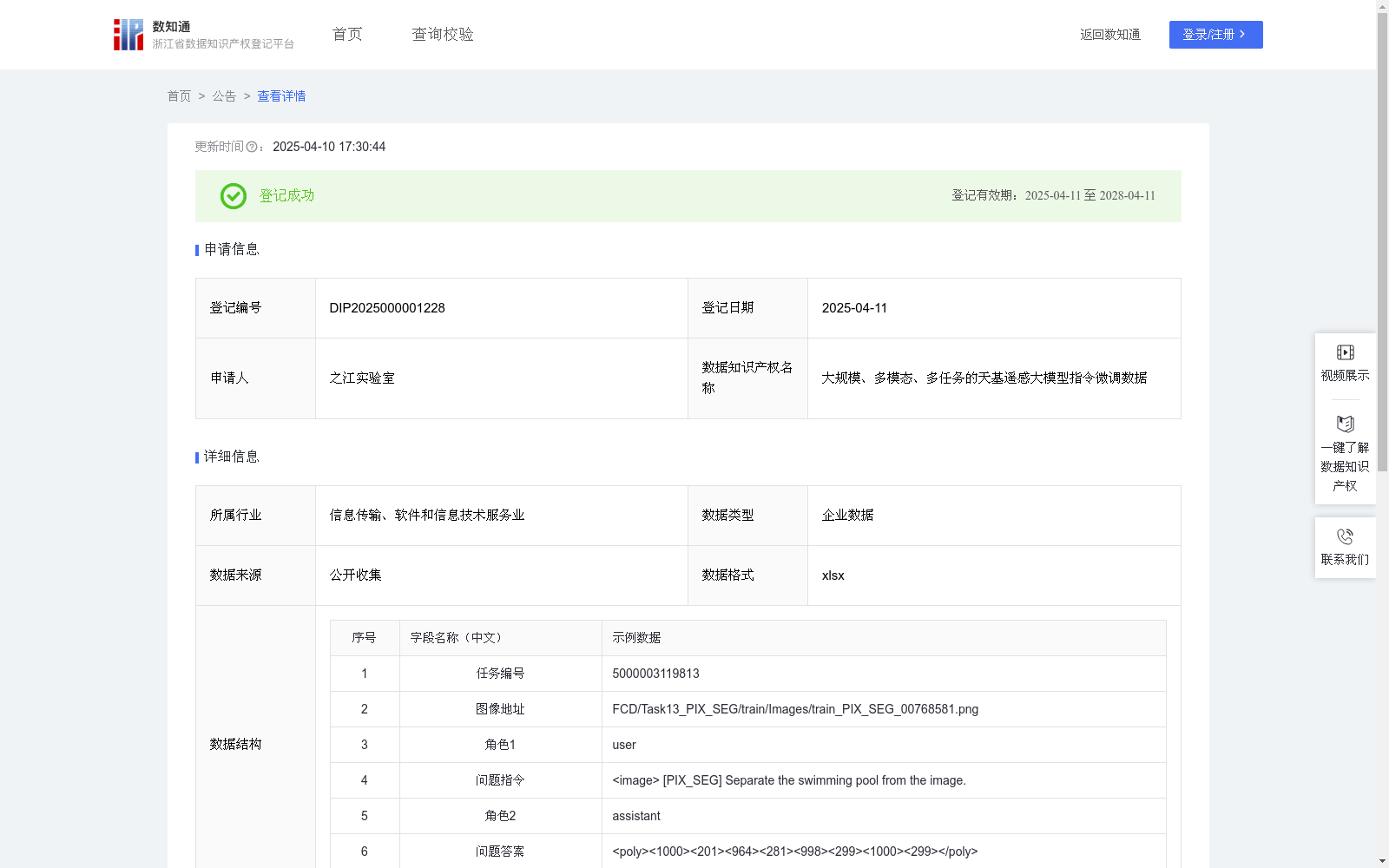Screen dimensions: 1389x868
Task: Click the 问题指令 field name cell
Action: point(500,780)
